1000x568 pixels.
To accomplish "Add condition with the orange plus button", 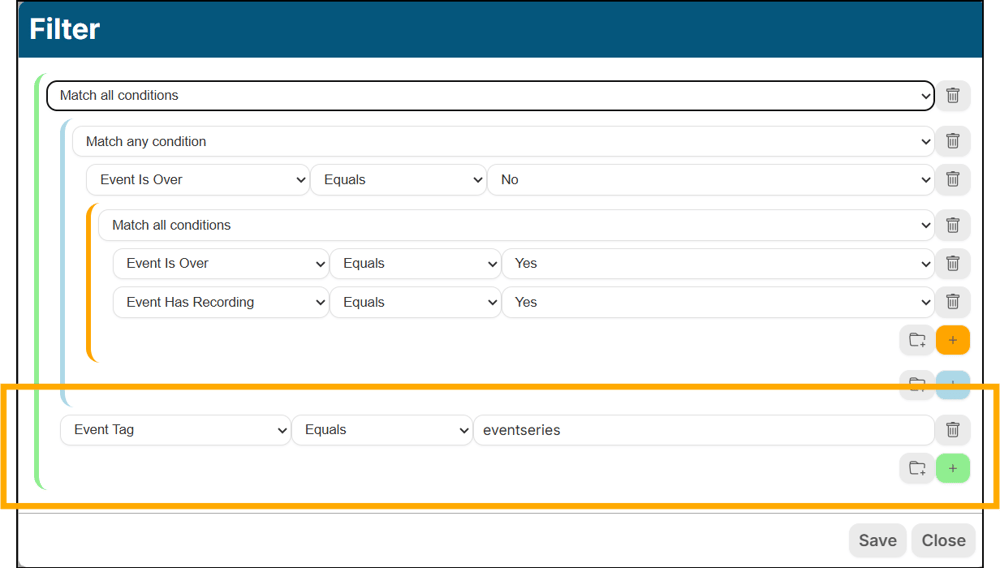I will tap(953, 340).
